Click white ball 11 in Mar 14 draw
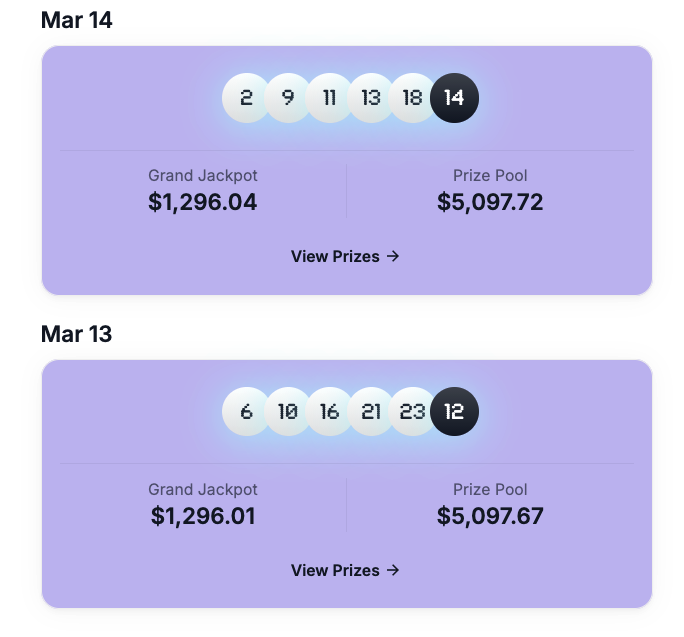The height and width of the screenshot is (637, 684). click(x=330, y=98)
